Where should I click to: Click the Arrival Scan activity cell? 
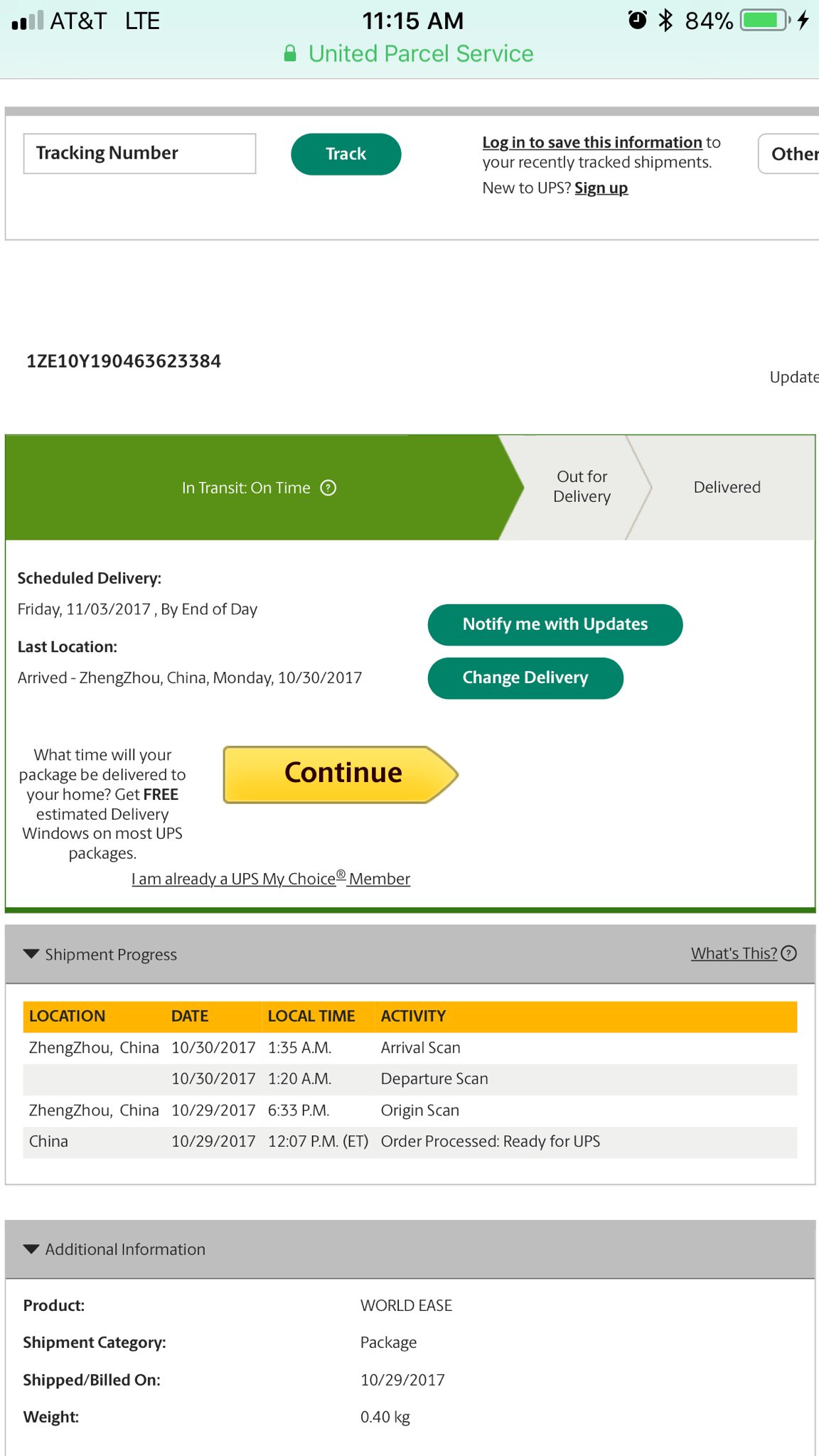(421, 1048)
